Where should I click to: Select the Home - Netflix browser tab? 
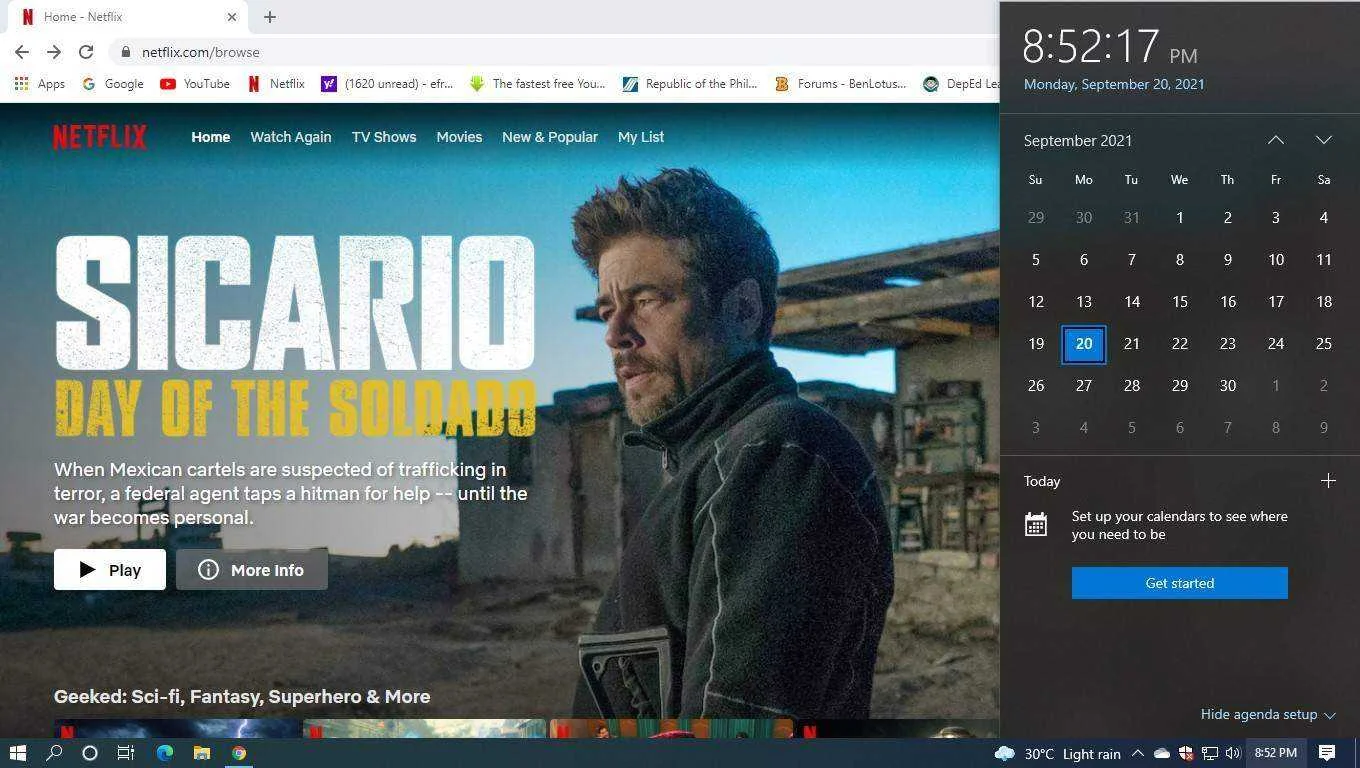(128, 17)
